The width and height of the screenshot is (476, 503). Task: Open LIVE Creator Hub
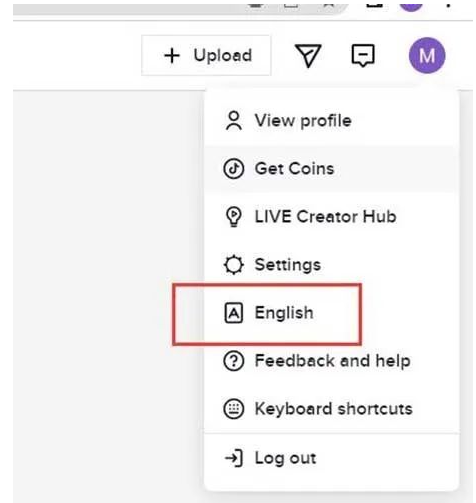tap(332, 217)
